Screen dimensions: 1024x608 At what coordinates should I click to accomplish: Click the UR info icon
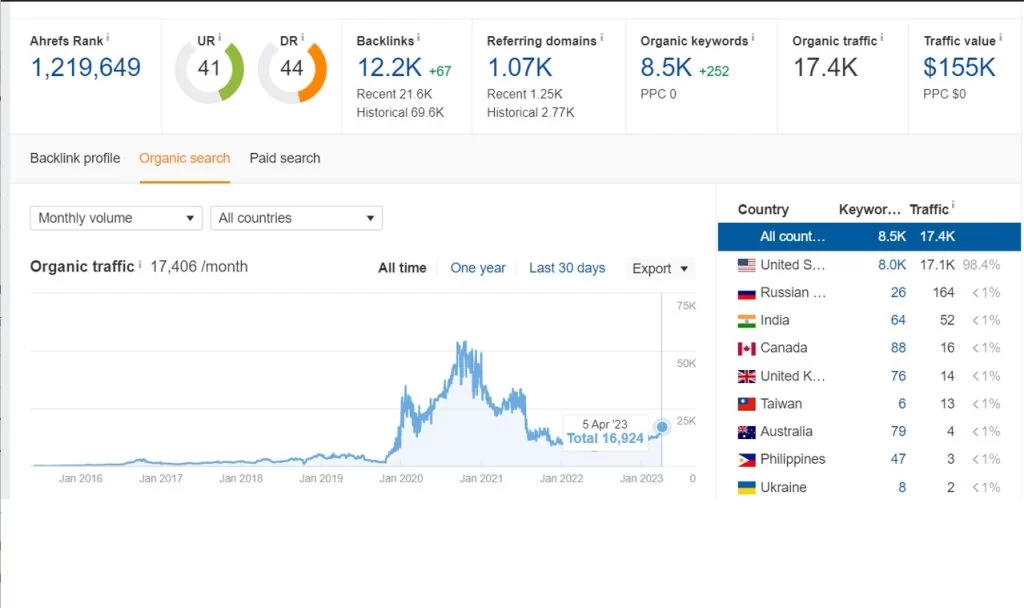click(219, 38)
